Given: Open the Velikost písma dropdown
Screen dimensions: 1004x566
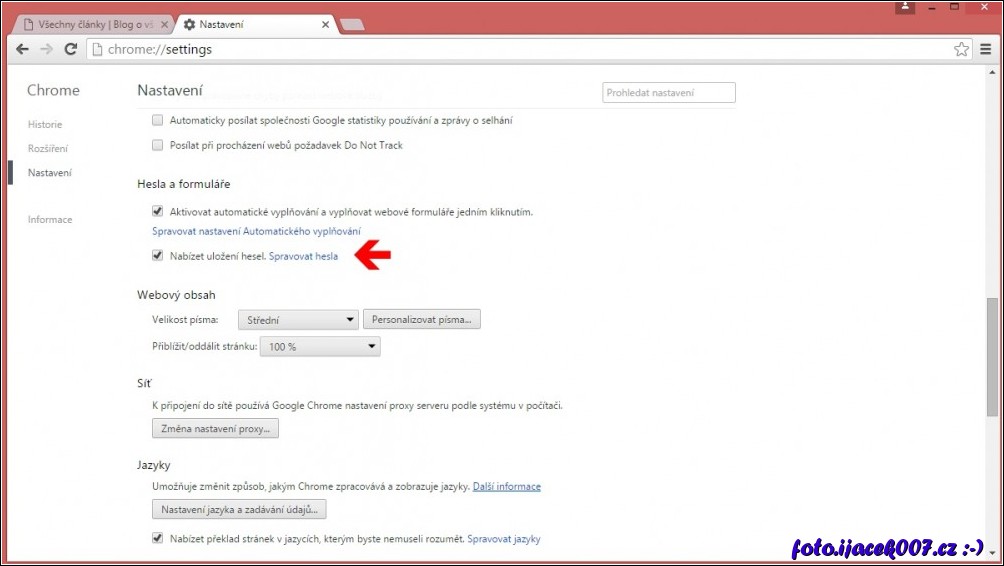Looking at the screenshot, I should [298, 320].
